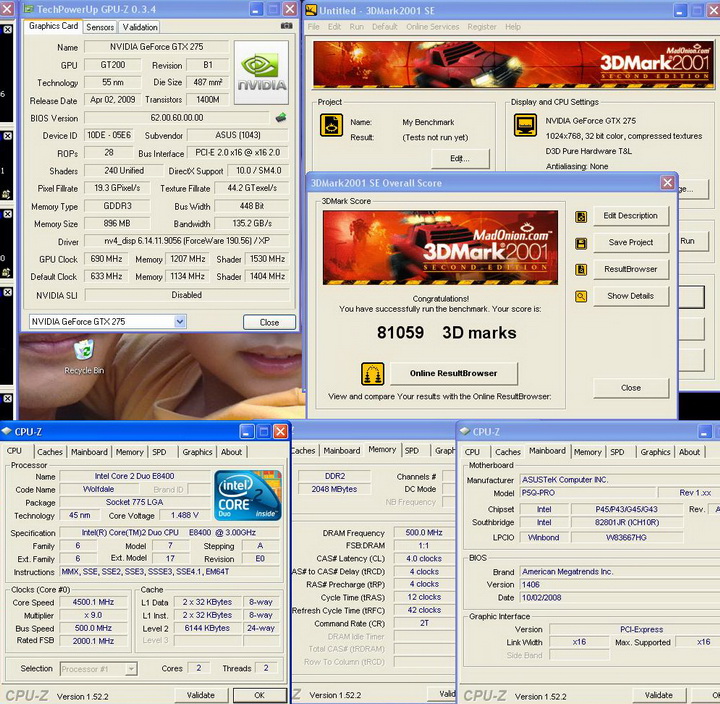Image resolution: width=720 pixels, height=704 pixels.
Task: Click the Project icon in 3DMark2001 window
Action: (x=331, y=125)
